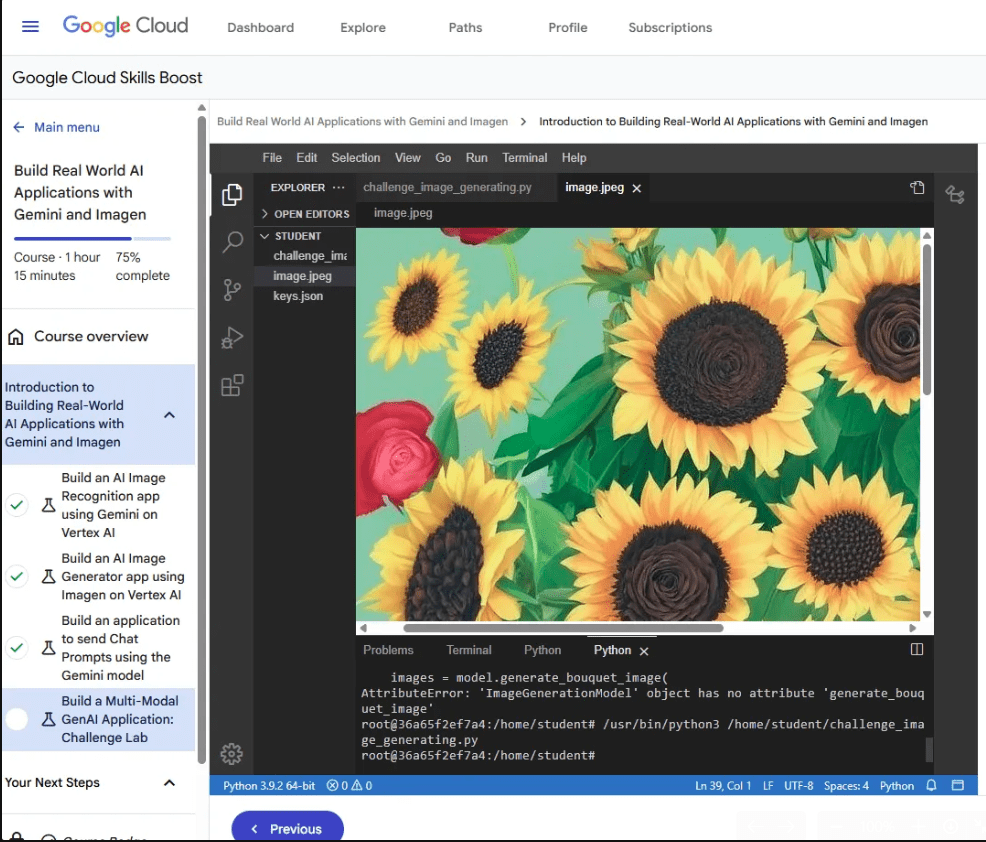The image size is (986, 842).
Task: Toggle completion circle for Challenge Lab
Action: coord(17,719)
